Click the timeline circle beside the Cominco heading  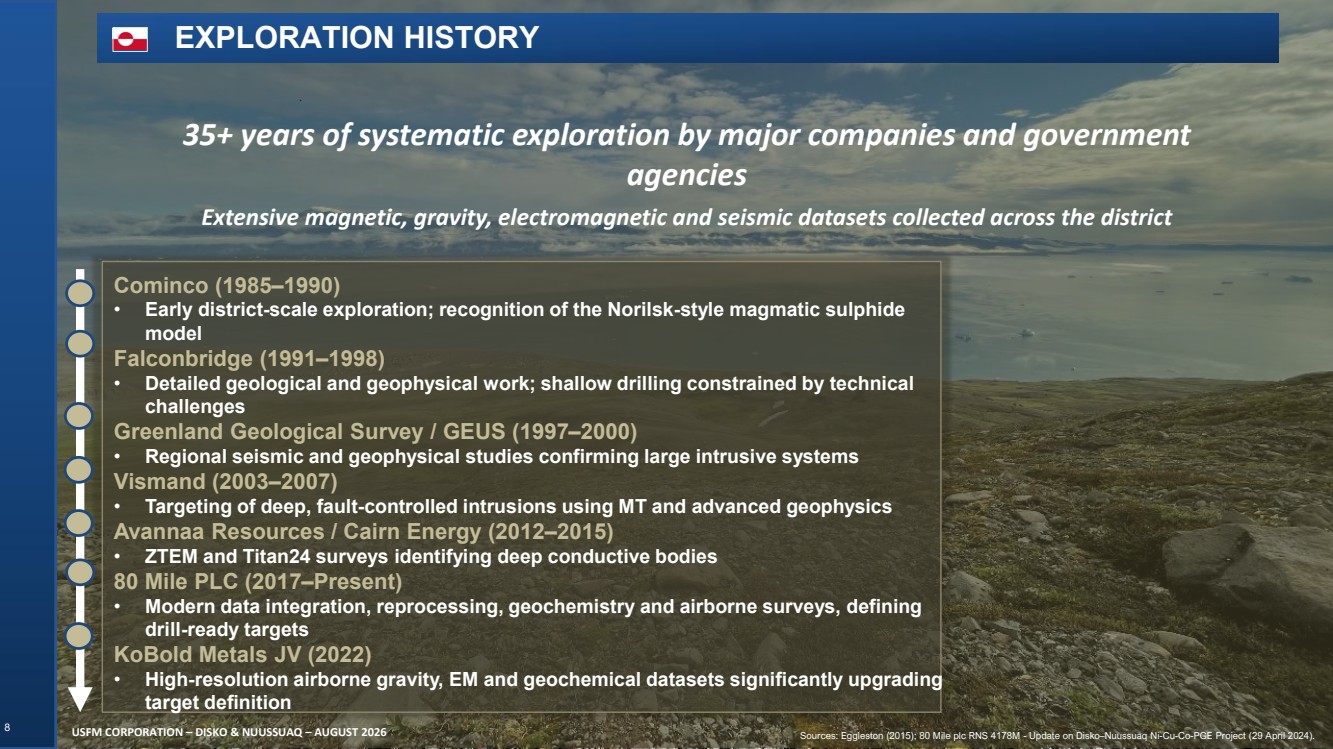[80, 293]
